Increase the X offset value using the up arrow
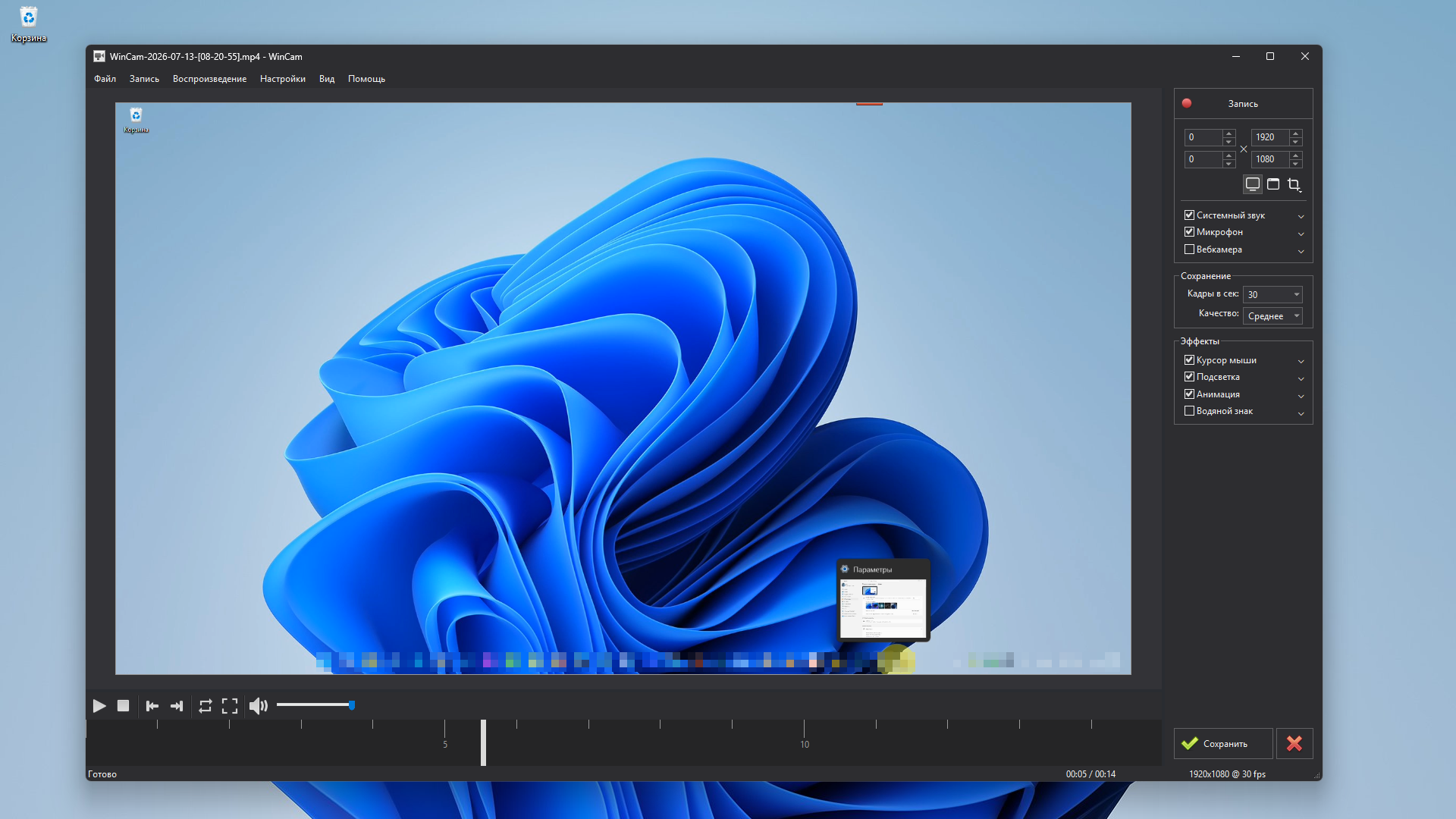Screen dimensions: 1456x819 click(x=1229, y=133)
